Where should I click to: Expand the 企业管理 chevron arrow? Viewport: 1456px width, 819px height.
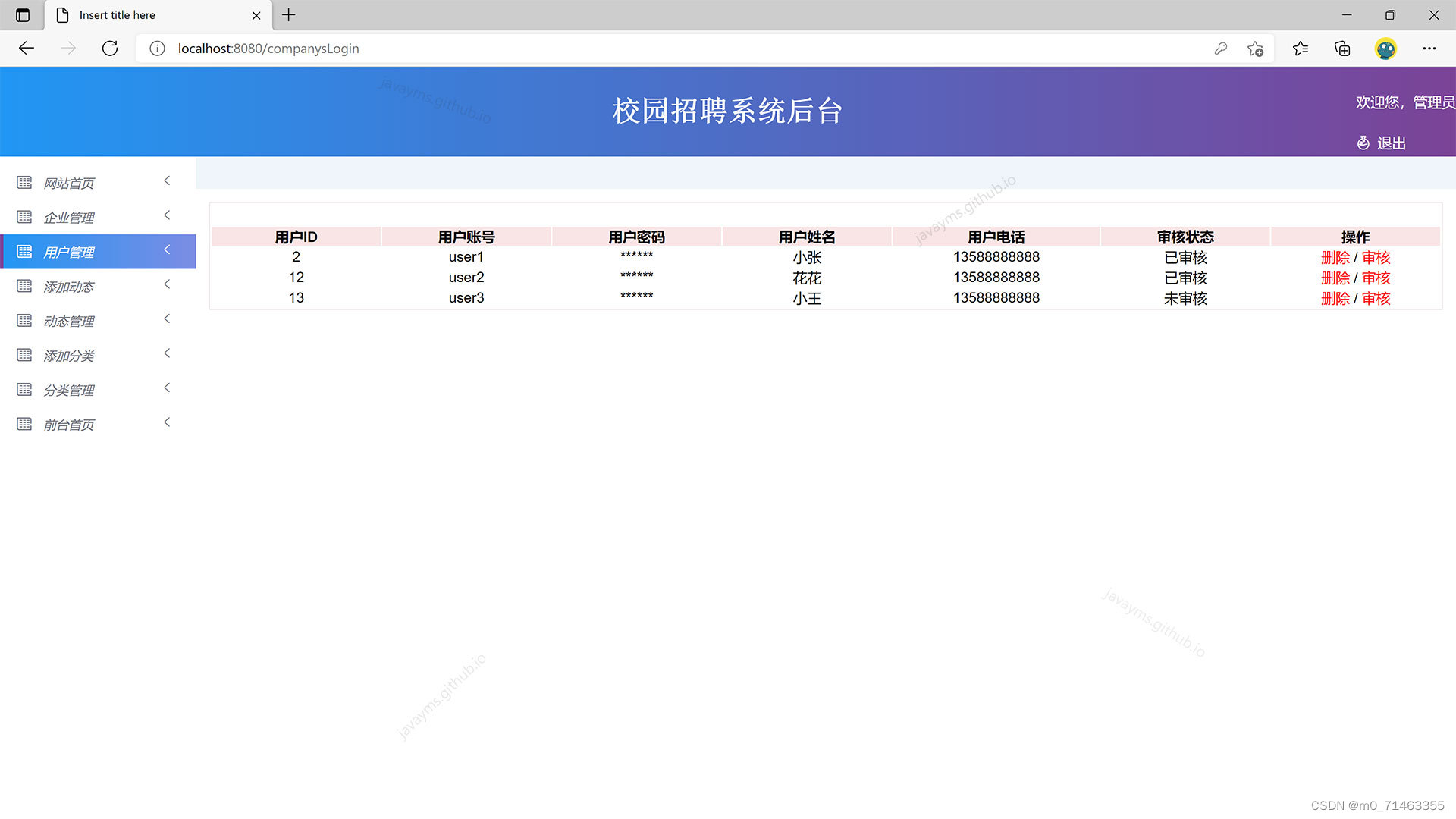point(167,215)
